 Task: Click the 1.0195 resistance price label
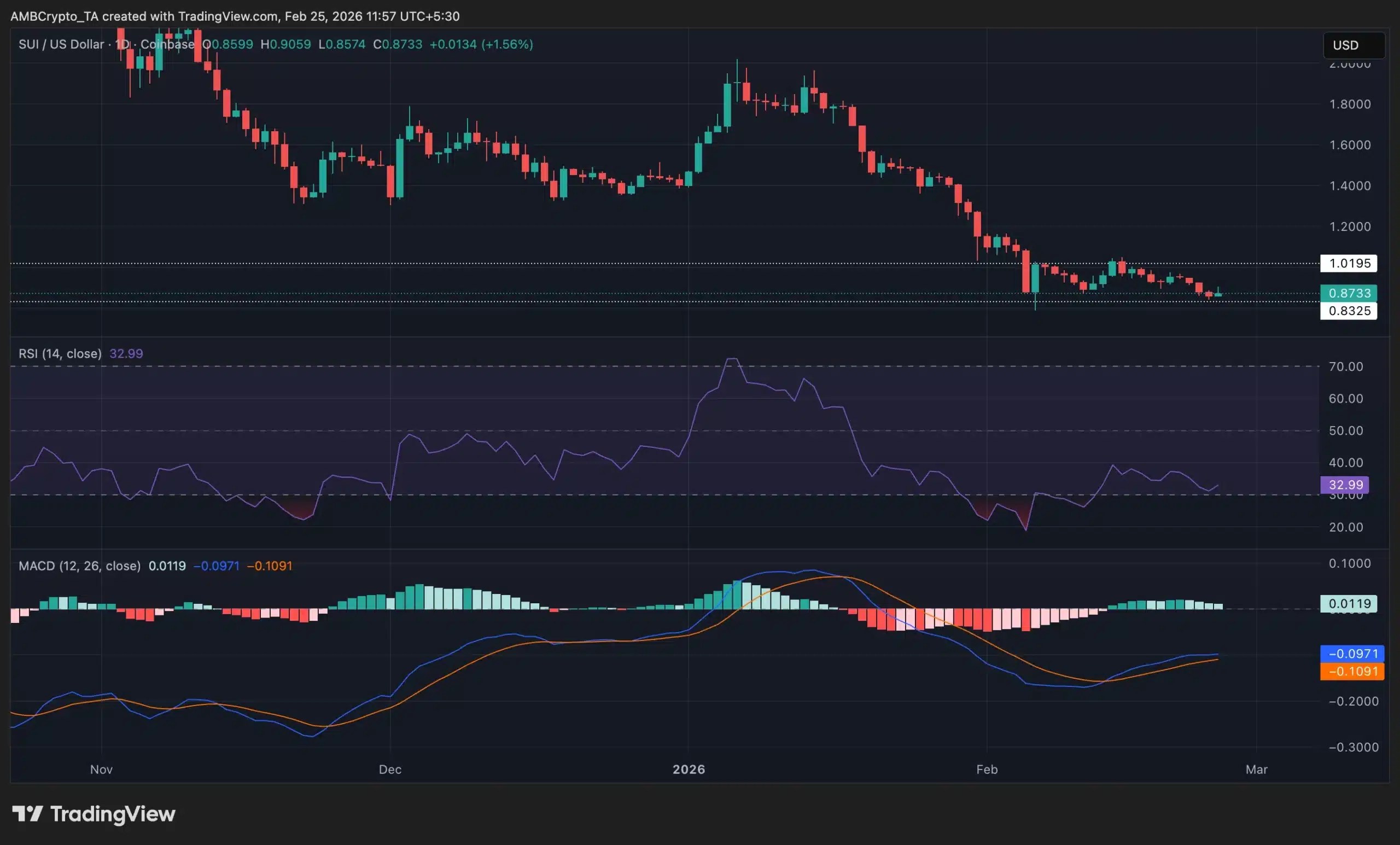tap(1349, 263)
